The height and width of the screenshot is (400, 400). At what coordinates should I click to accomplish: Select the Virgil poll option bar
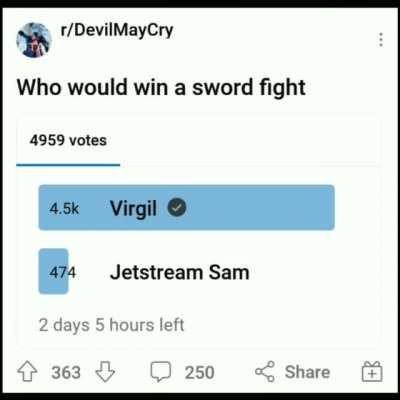pyautogui.click(x=186, y=208)
